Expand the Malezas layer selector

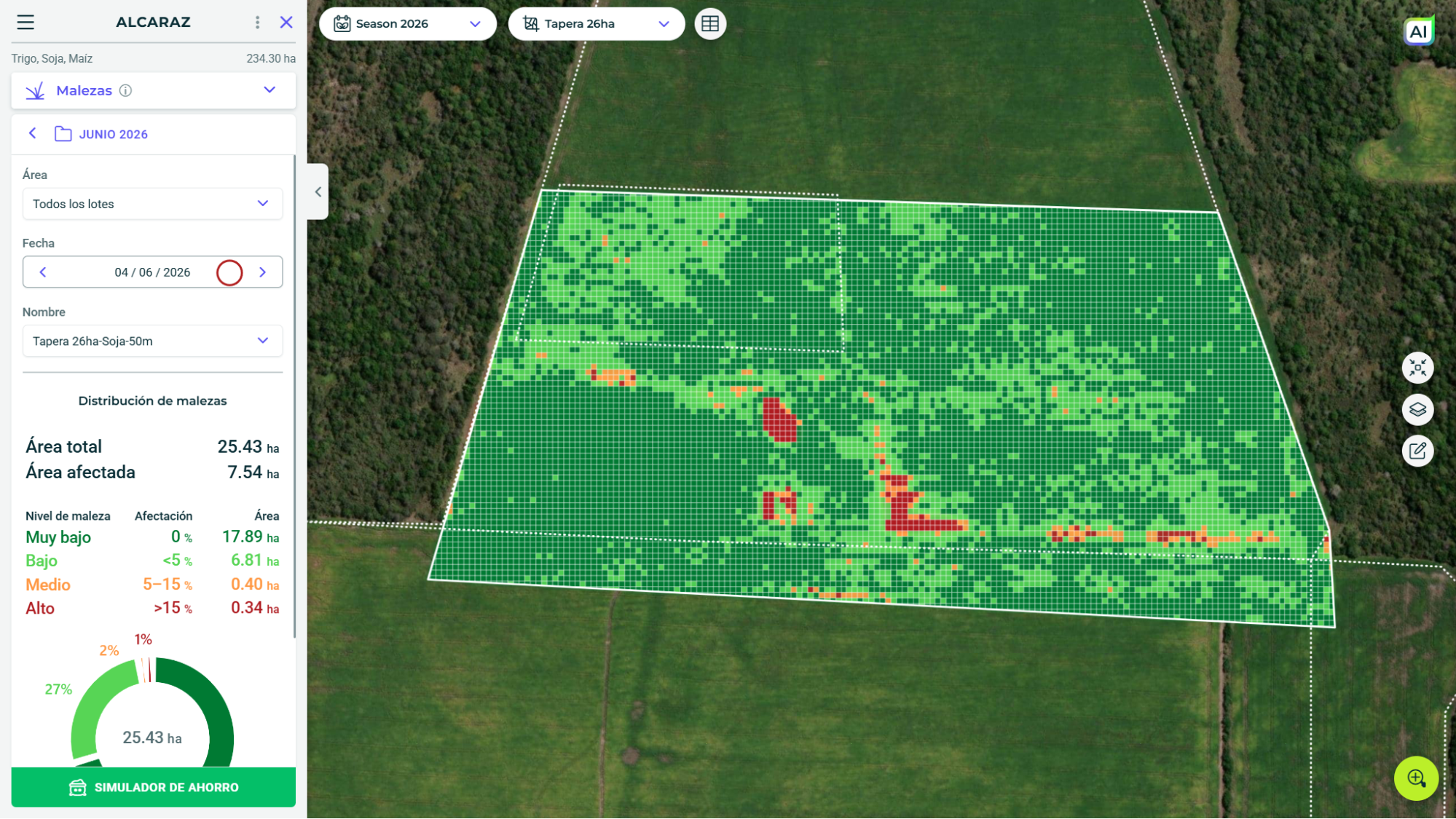[x=153, y=90]
